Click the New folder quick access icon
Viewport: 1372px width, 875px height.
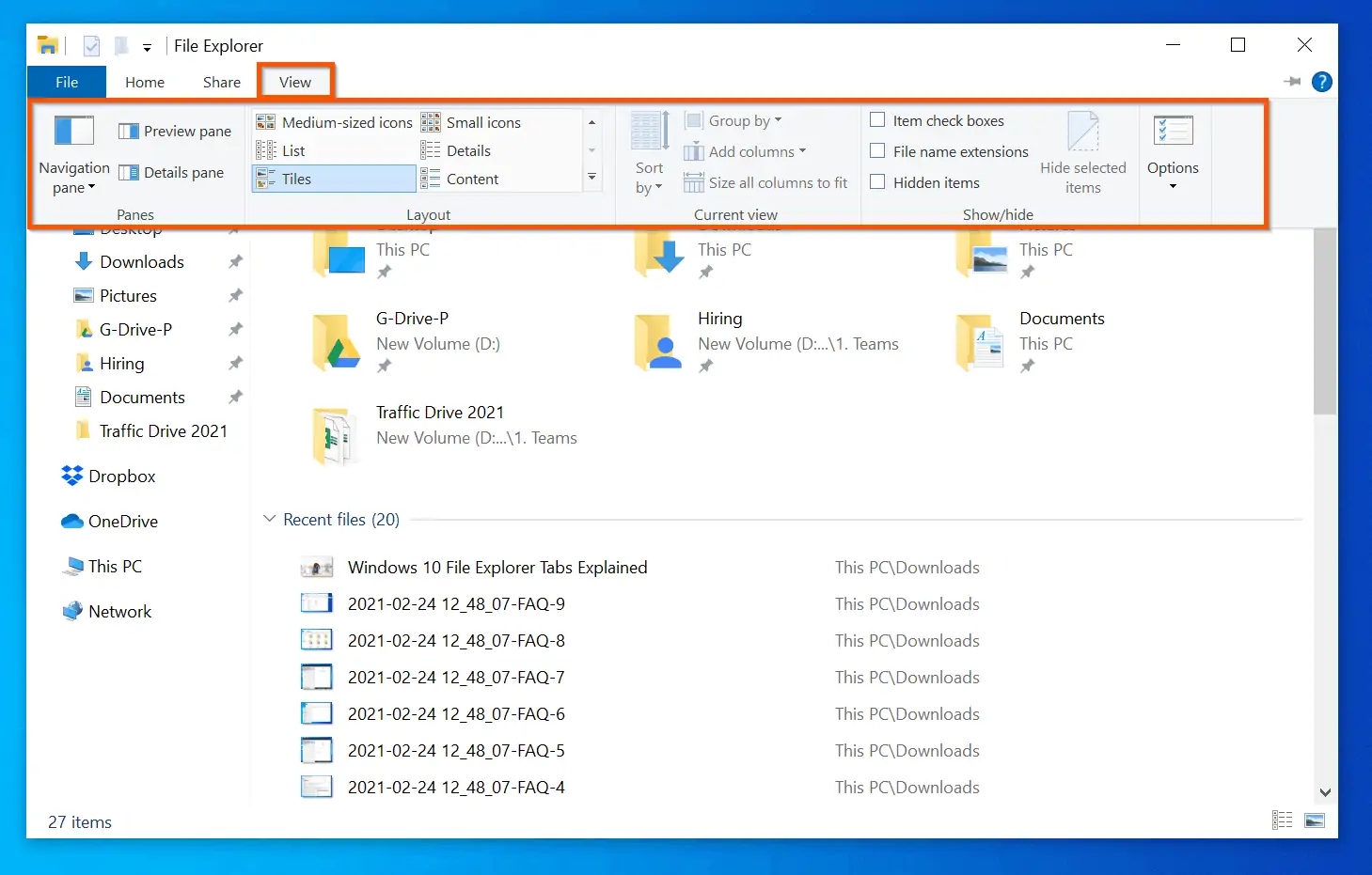click(x=121, y=45)
